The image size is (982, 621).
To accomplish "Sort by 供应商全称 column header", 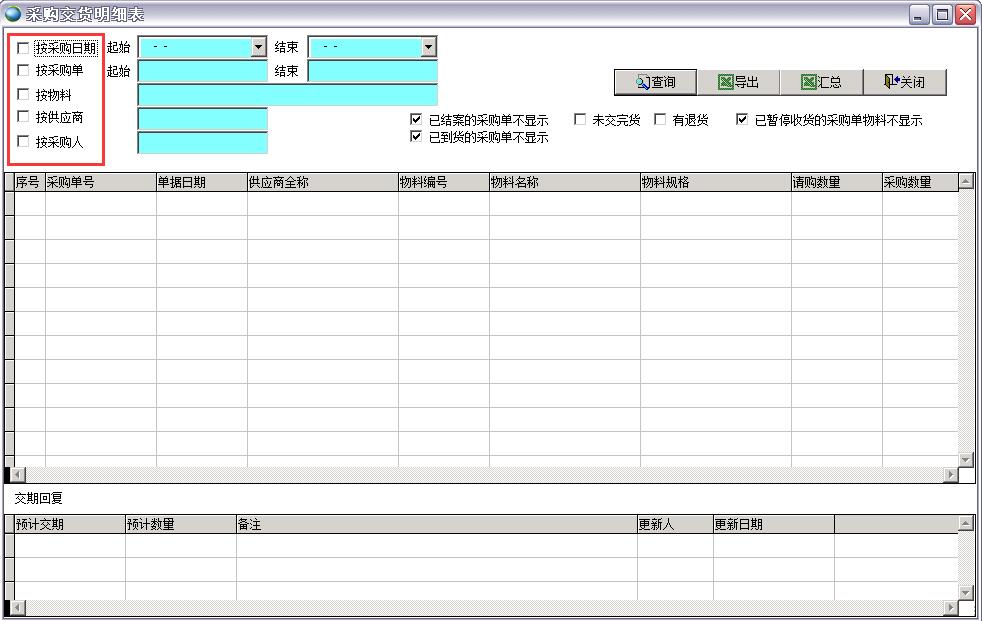I will tap(322, 183).
